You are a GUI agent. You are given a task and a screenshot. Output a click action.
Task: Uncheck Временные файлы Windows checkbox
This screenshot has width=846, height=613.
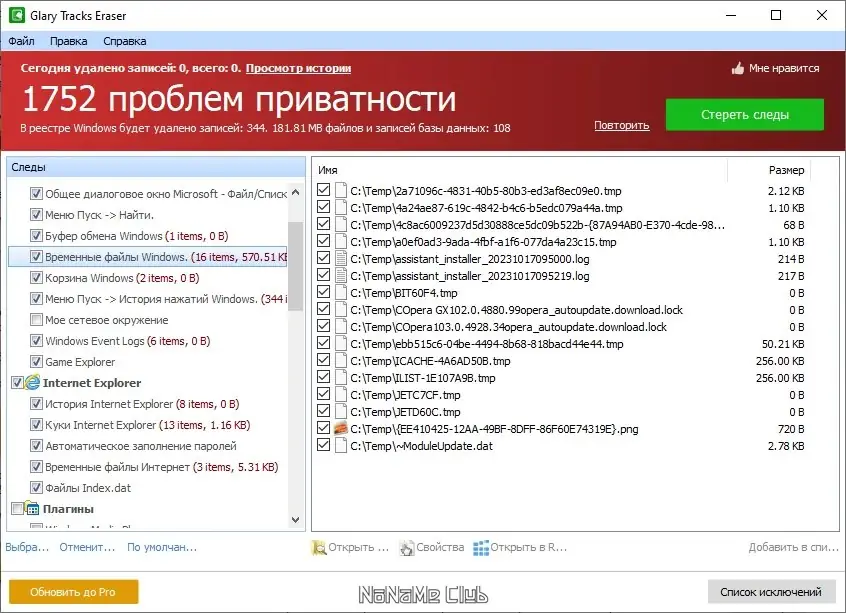pyautogui.click(x=36, y=257)
